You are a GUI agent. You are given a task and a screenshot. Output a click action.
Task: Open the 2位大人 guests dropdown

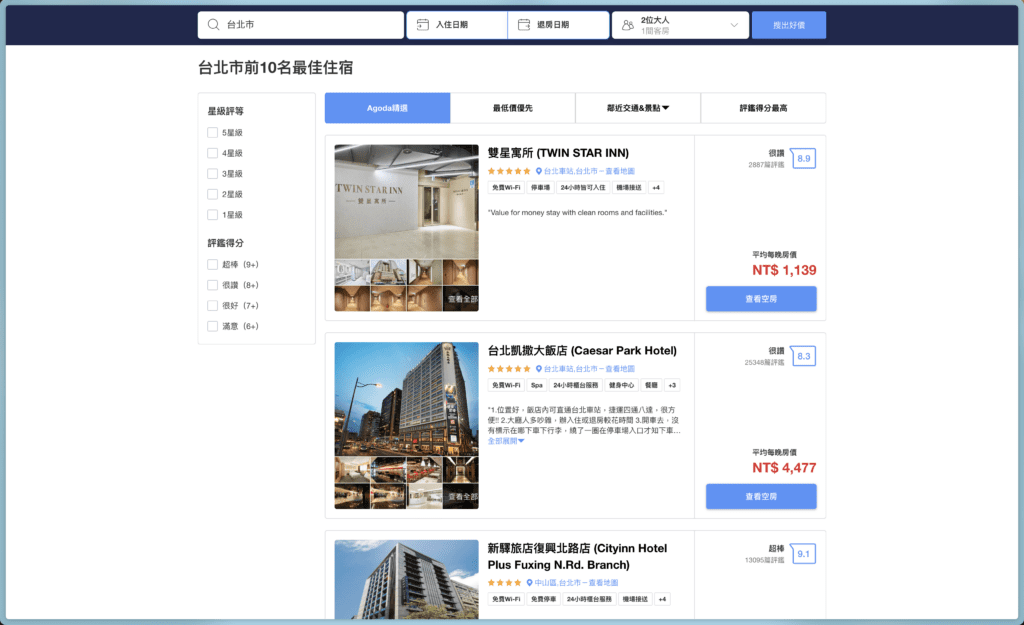tap(680, 23)
